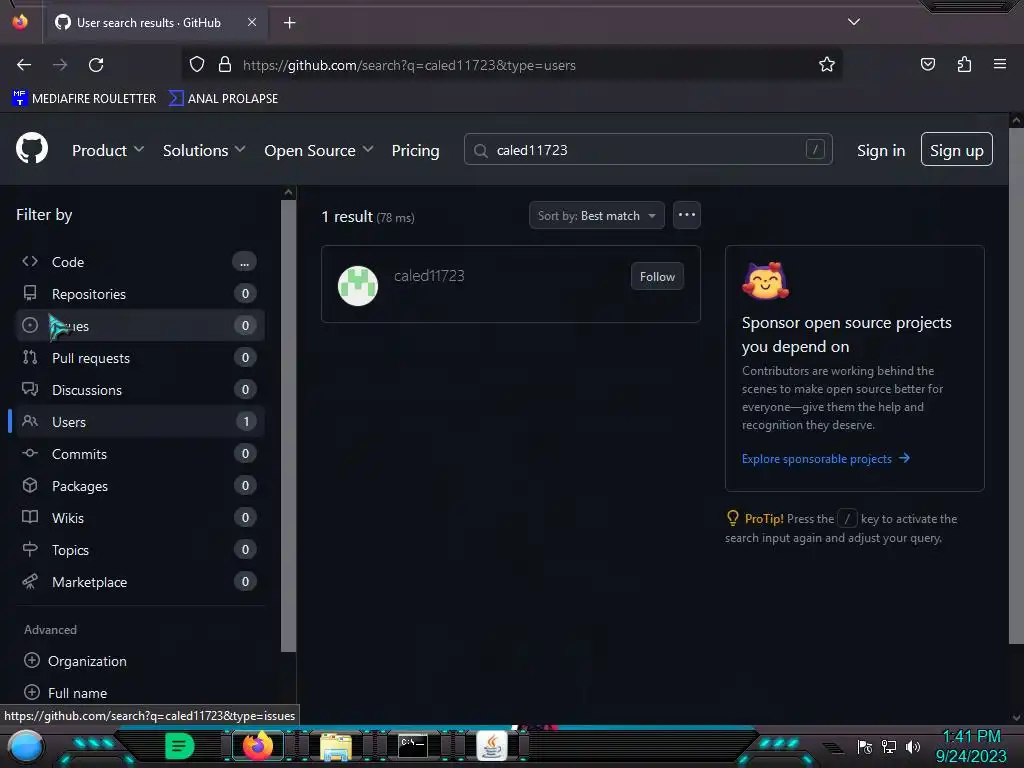The width and height of the screenshot is (1024, 768).
Task: Filter results by Pull requests
Action: [139, 358]
